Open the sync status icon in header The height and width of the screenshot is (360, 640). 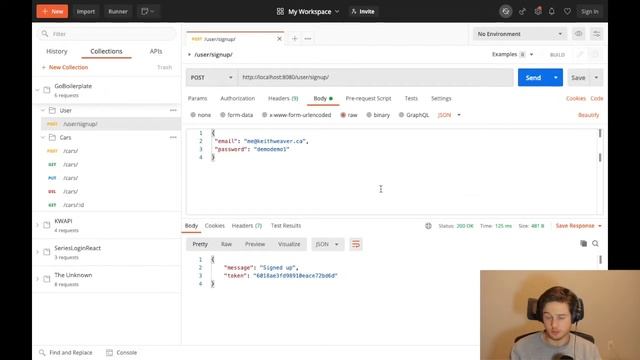506,11
